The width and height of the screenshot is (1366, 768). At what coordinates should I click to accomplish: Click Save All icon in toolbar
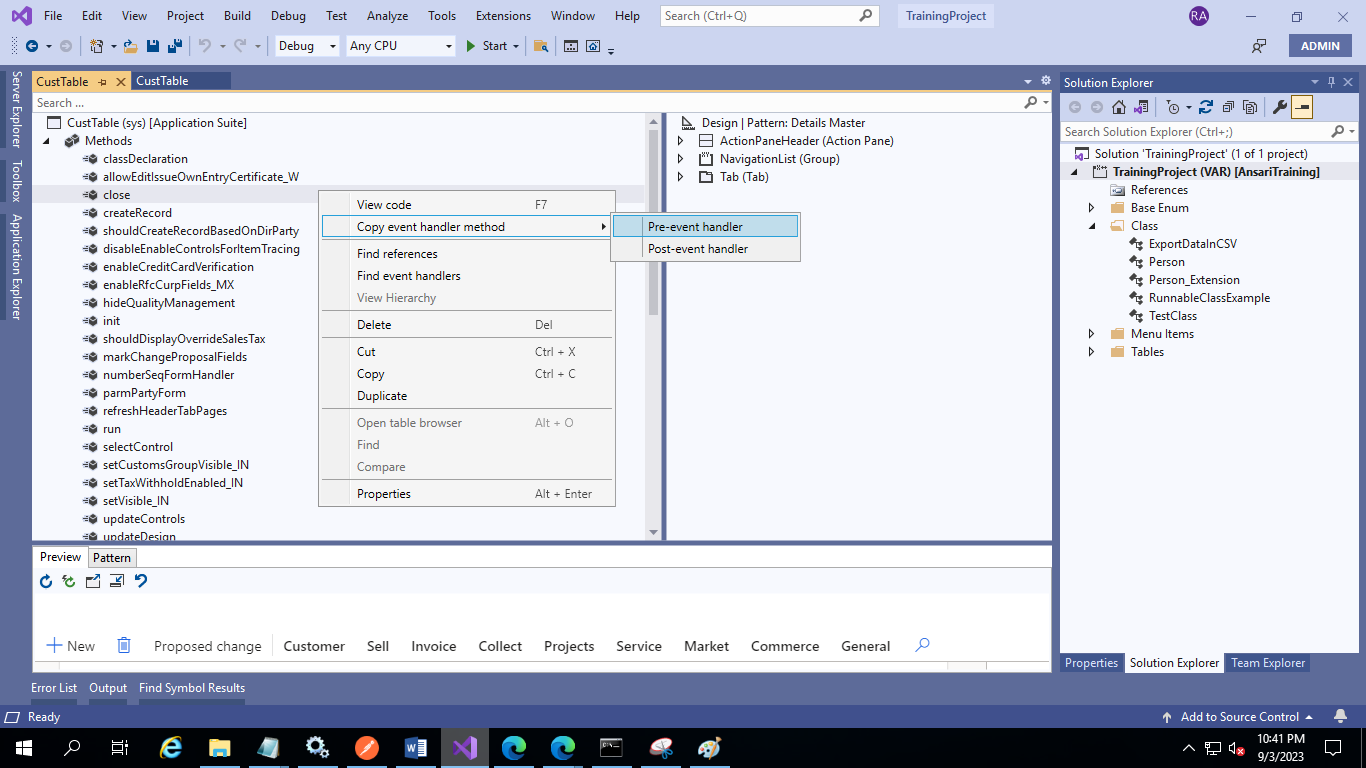pos(174,46)
